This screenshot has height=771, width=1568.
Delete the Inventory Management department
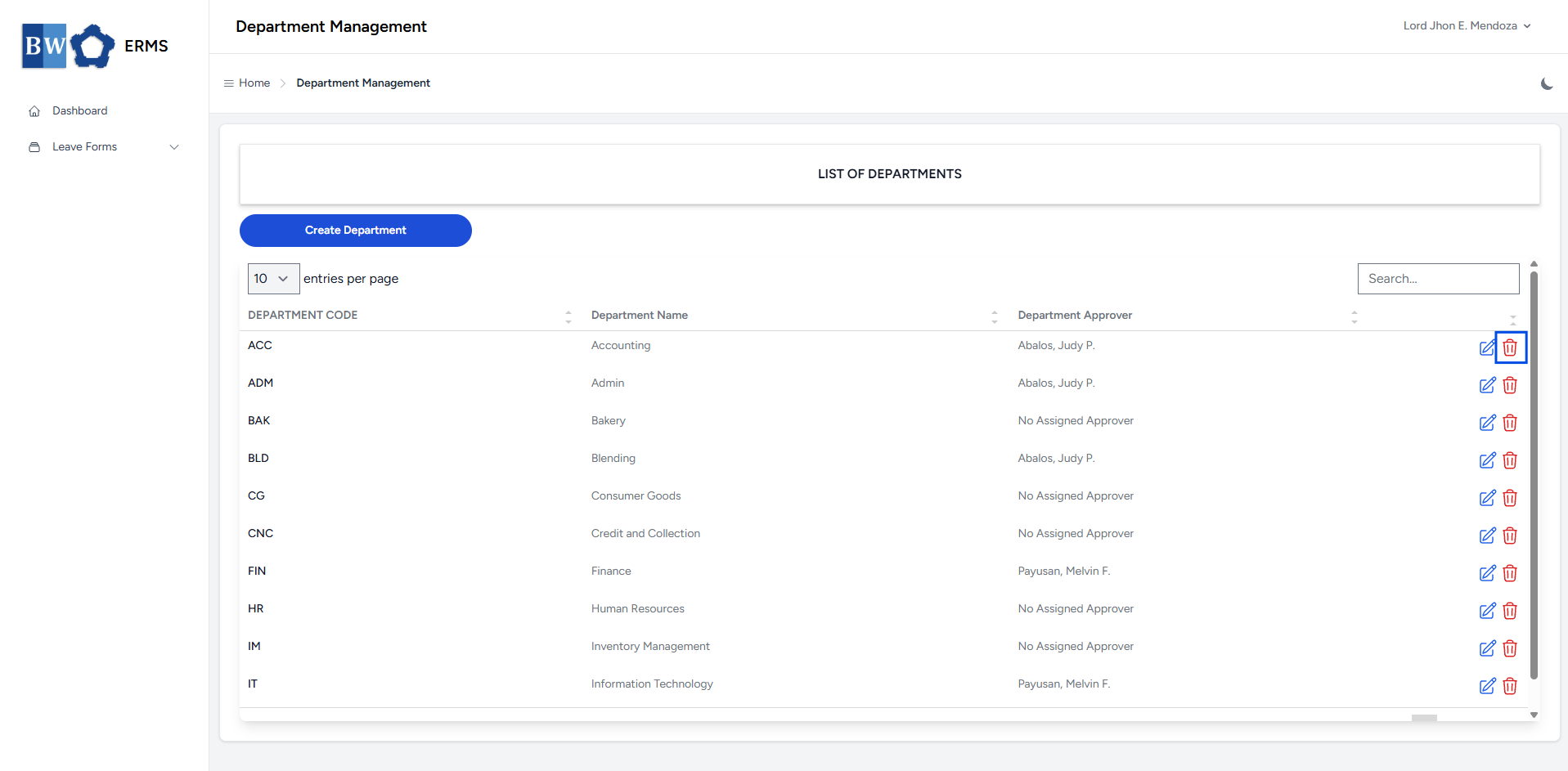click(1510, 648)
